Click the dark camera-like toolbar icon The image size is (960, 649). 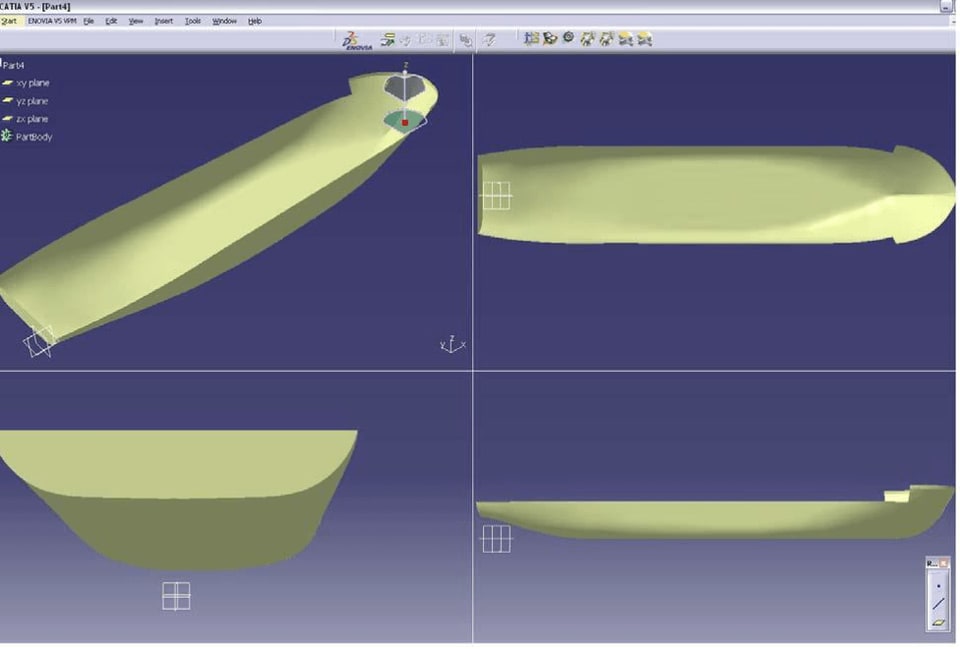(x=550, y=39)
